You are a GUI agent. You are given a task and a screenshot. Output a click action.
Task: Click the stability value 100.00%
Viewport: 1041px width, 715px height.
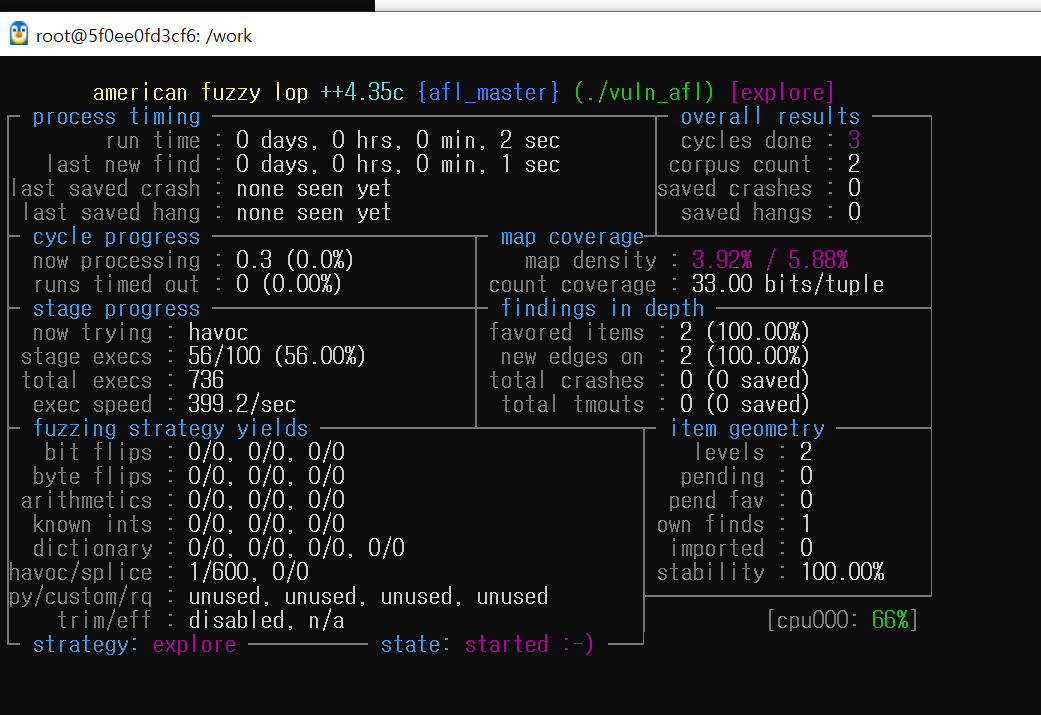(842, 572)
